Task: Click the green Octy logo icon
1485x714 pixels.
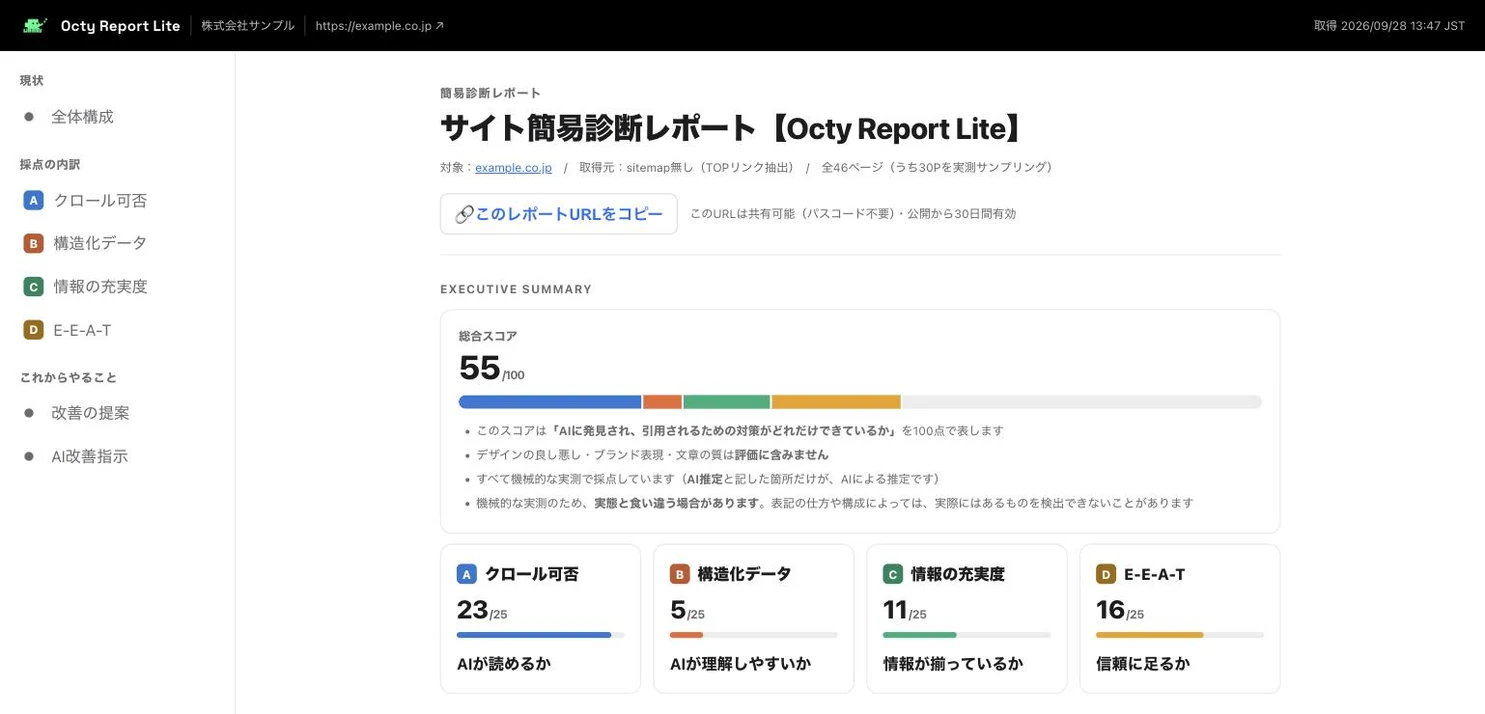Action: click(x=35, y=26)
